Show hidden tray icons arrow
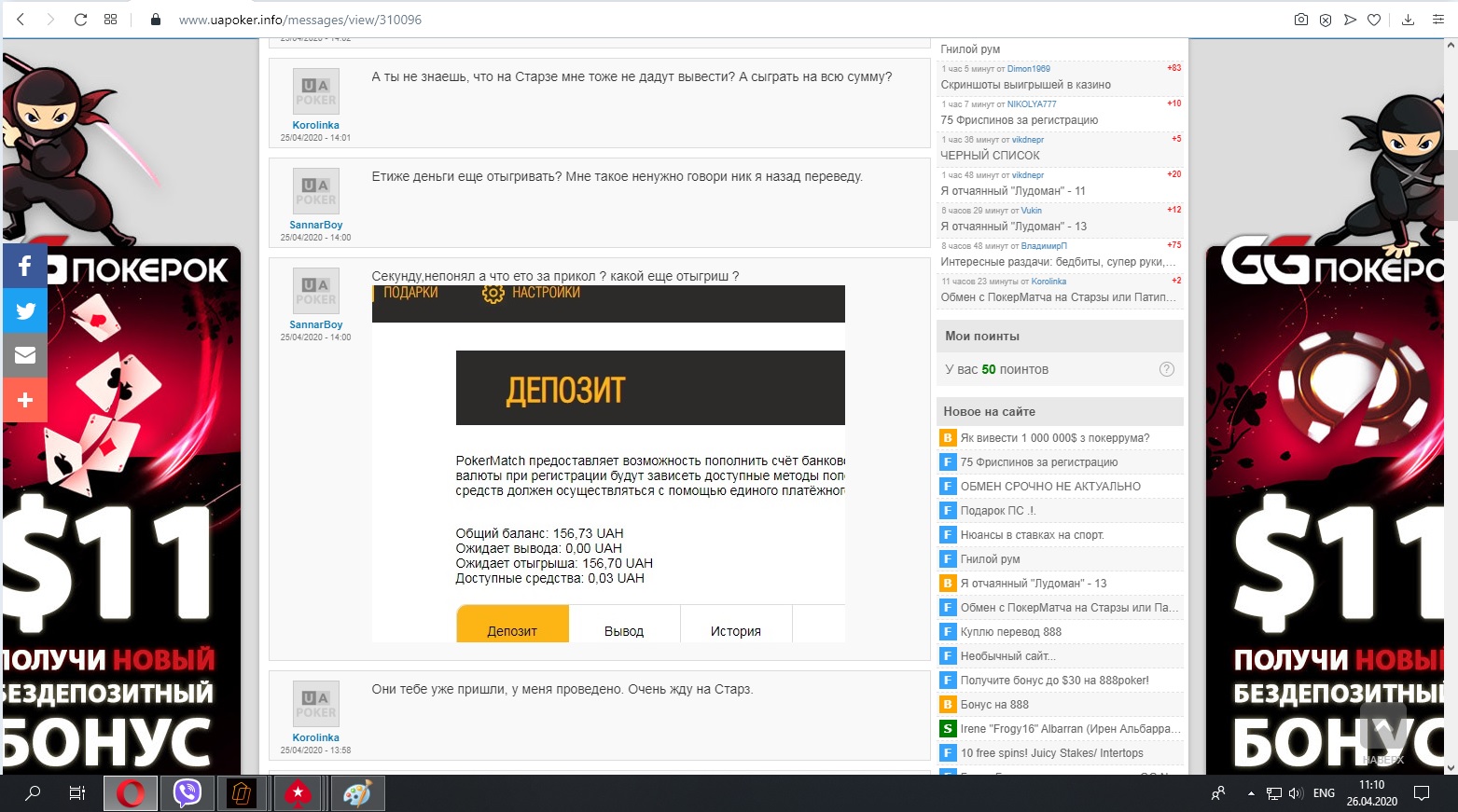1458x812 pixels. (x=1251, y=793)
